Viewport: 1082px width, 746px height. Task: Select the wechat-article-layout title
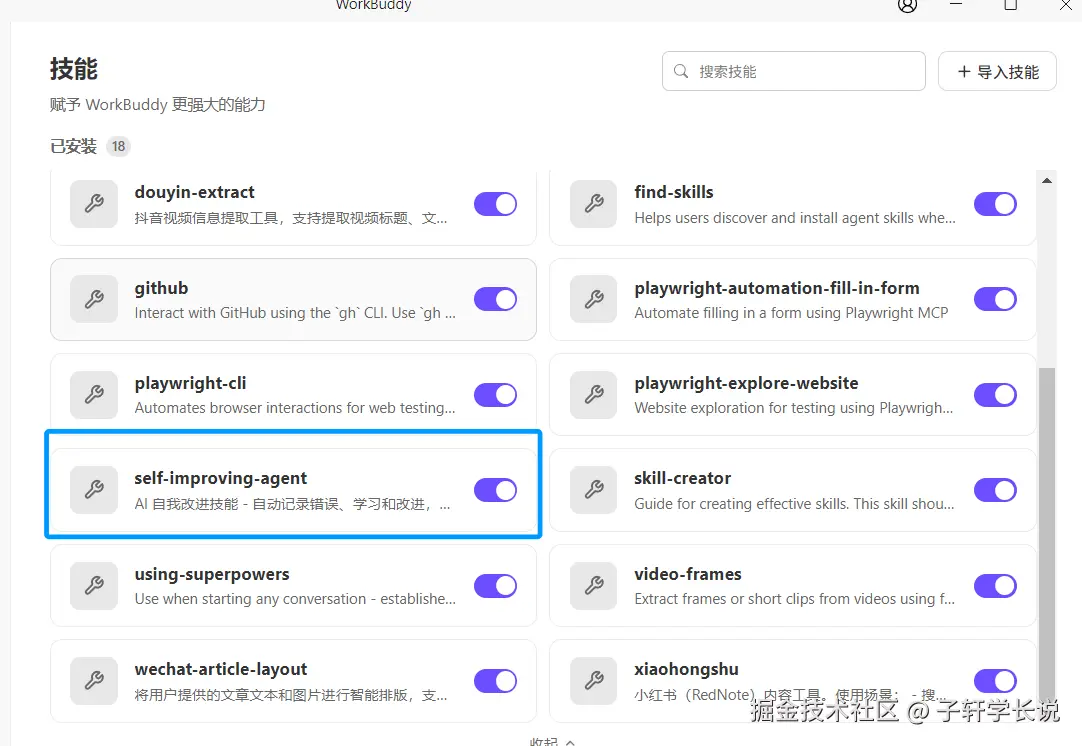[x=221, y=669]
